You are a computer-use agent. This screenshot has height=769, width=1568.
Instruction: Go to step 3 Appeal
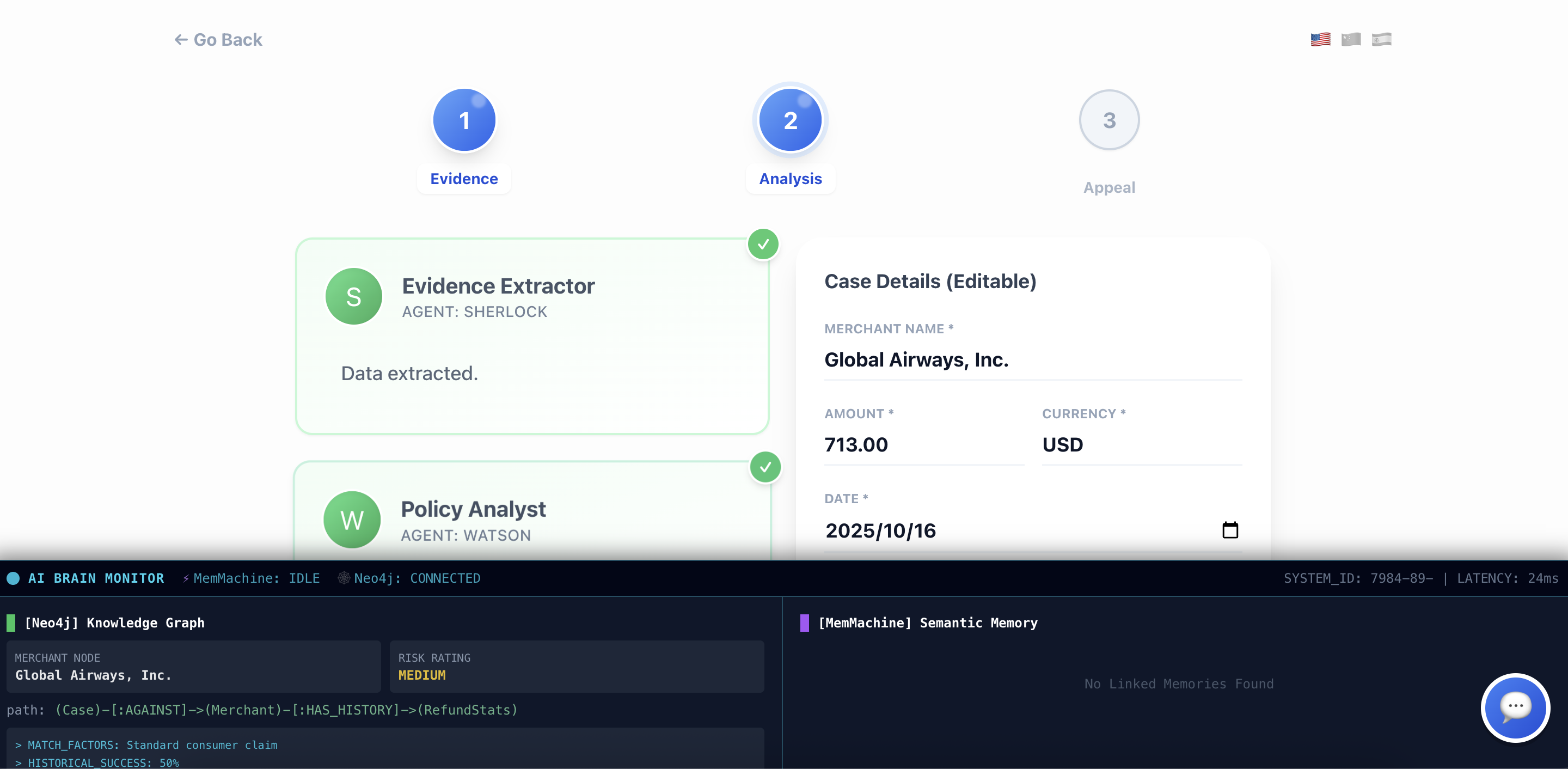pos(1109,120)
